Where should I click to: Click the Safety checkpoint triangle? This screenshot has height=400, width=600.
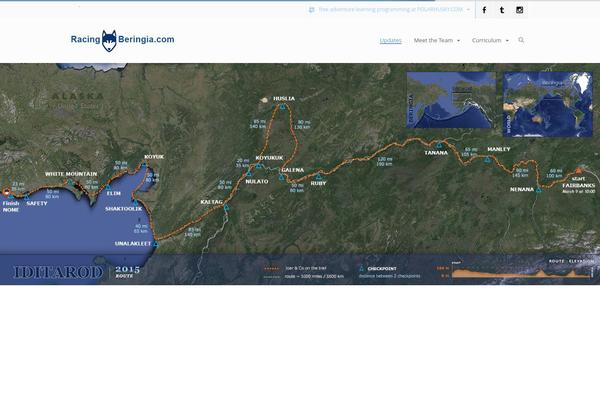tap(26, 197)
